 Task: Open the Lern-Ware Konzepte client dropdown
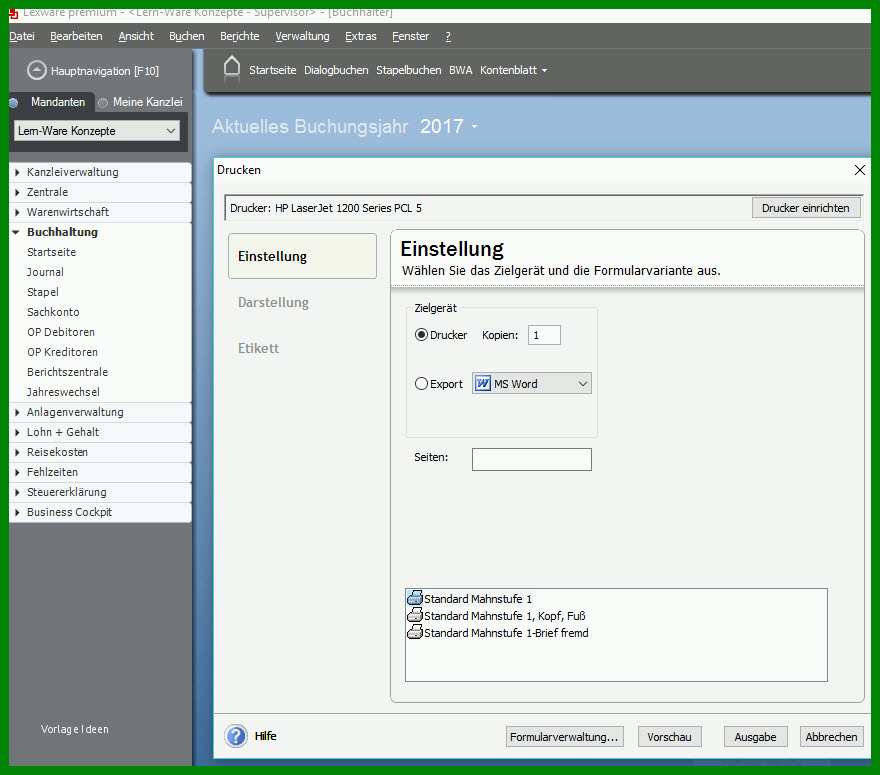coord(171,131)
